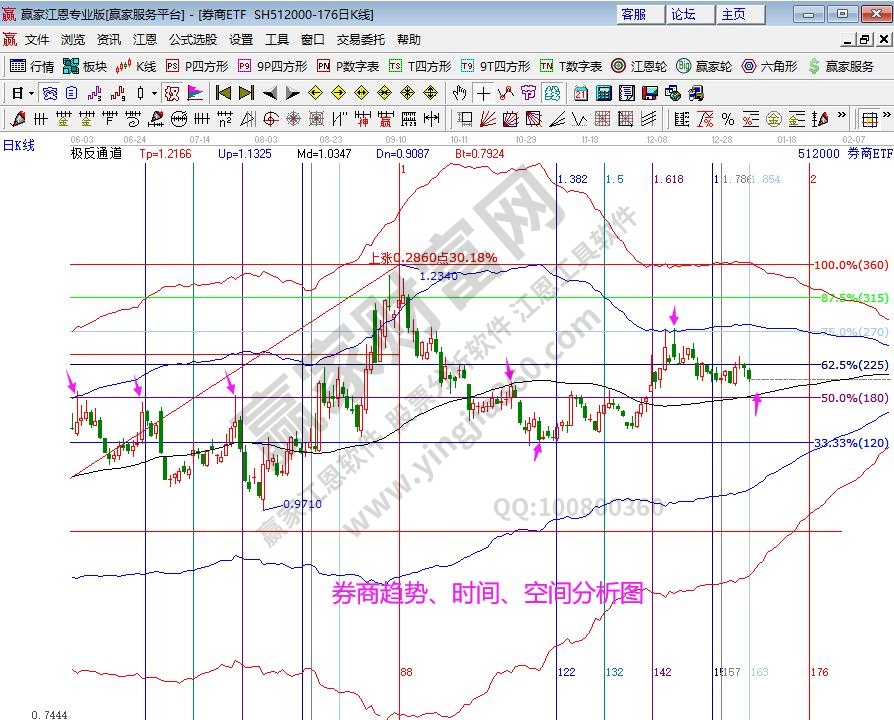
Task: Click the calendar icon in toolbar
Action: [581, 93]
